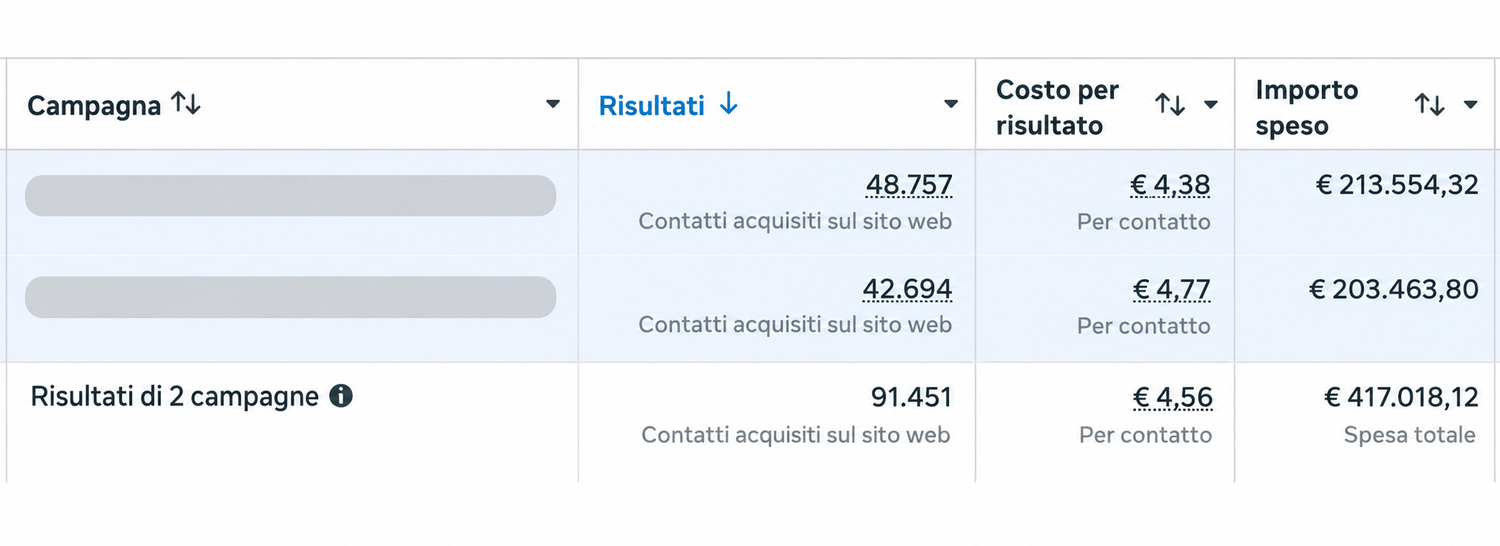This screenshot has width=1500, height=546.
Task: Sort by the Campagna column arrows
Action: tap(186, 104)
